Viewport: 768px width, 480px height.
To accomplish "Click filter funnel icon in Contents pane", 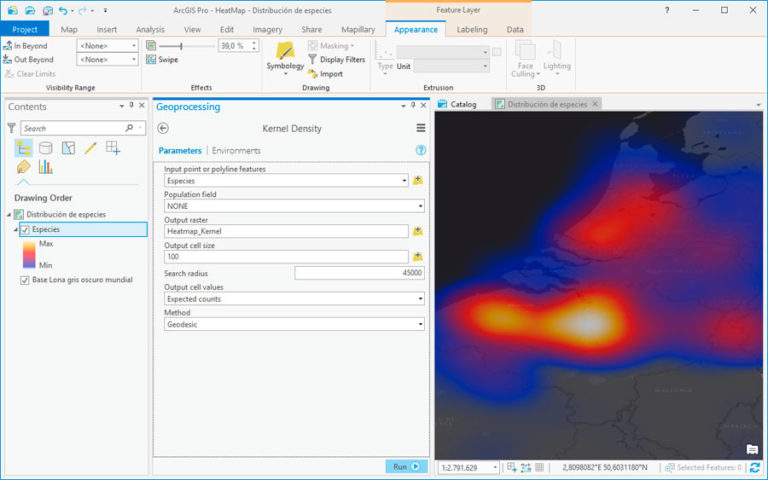I will (x=11, y=128).
